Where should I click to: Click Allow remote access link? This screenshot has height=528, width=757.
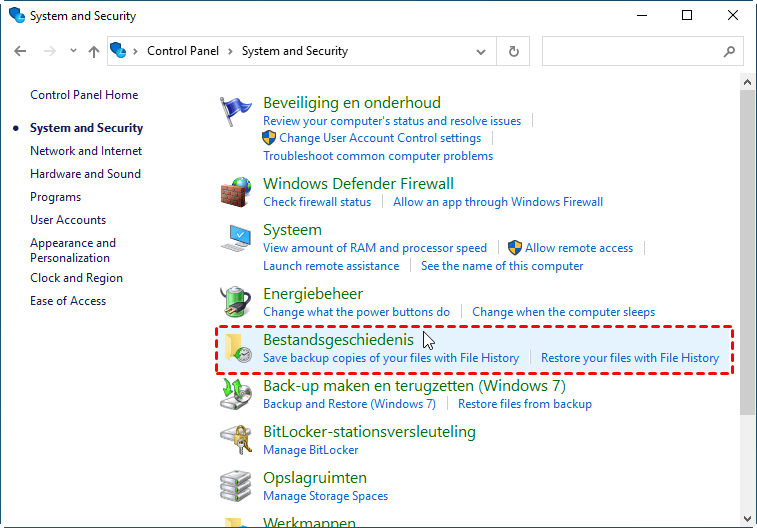579,248
